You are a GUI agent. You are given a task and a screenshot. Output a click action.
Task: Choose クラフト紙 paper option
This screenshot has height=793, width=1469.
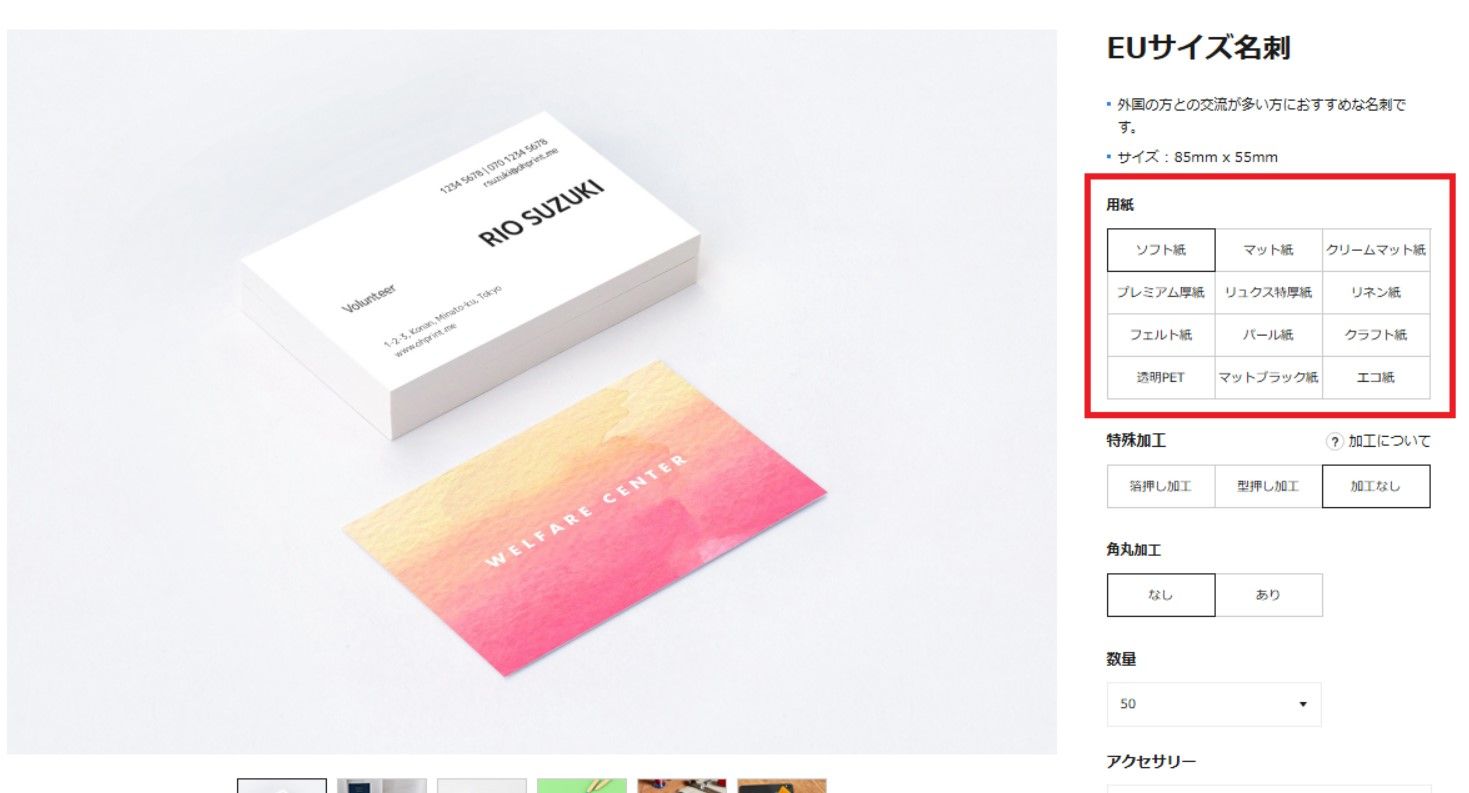(1376, 335)
